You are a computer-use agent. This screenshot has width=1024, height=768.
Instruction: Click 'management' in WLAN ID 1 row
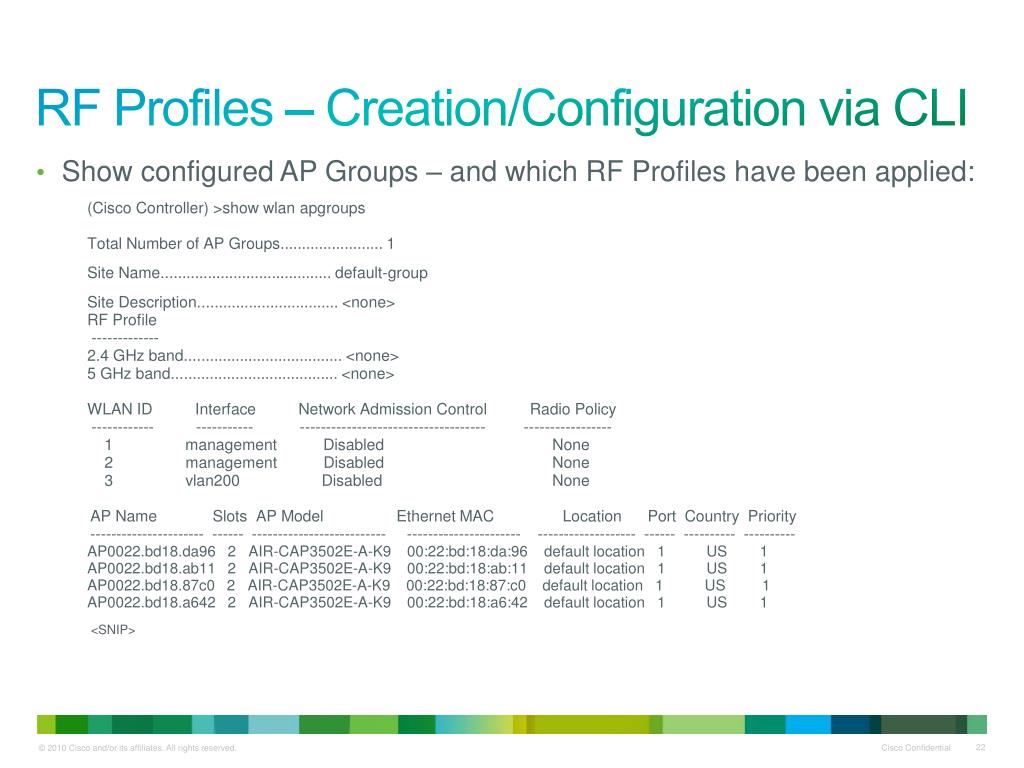(231, 445)
